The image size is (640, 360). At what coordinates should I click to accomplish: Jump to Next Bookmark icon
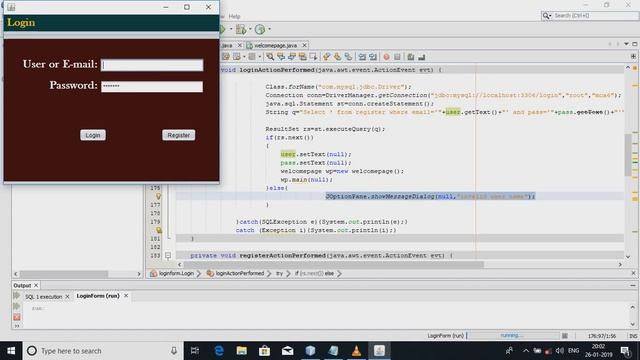[x=337, y=57]
